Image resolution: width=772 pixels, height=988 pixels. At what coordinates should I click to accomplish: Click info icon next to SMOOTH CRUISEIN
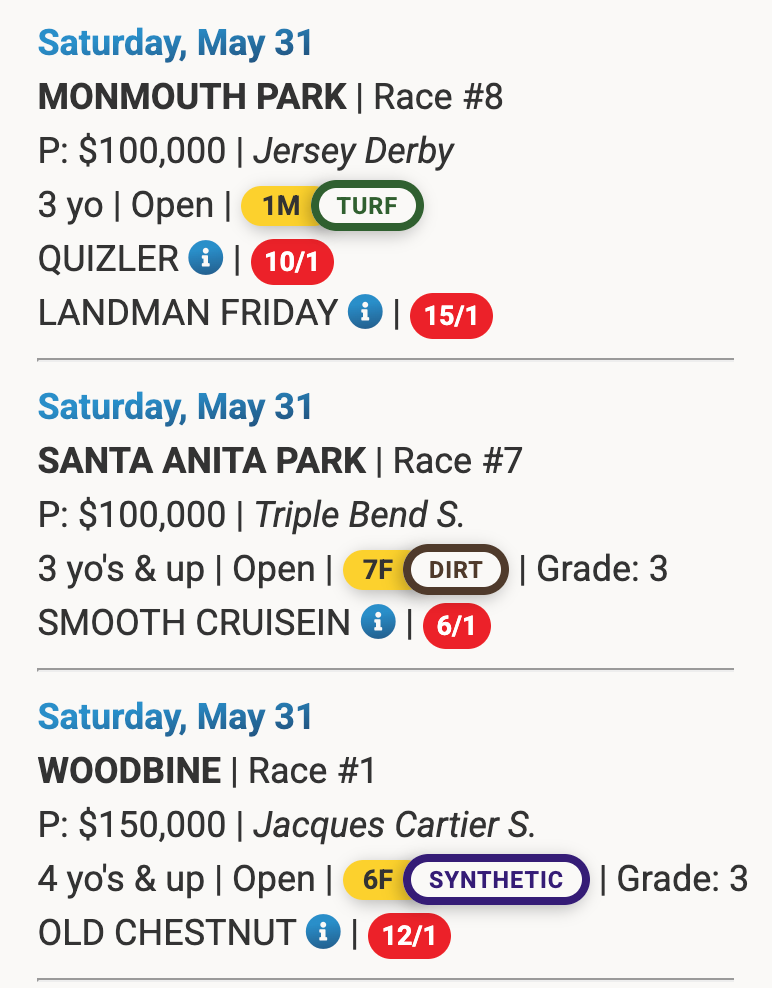[378, 622]
